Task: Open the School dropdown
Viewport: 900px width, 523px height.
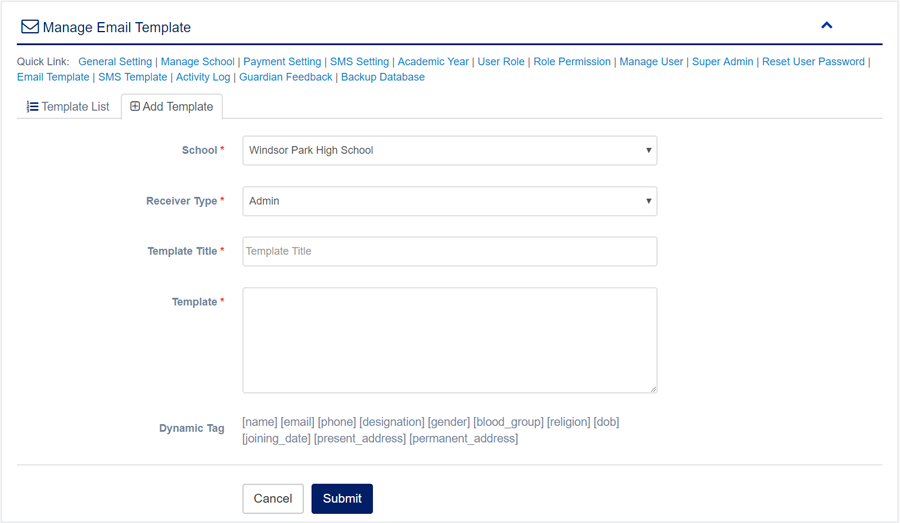Action: (x=449, y=150)
